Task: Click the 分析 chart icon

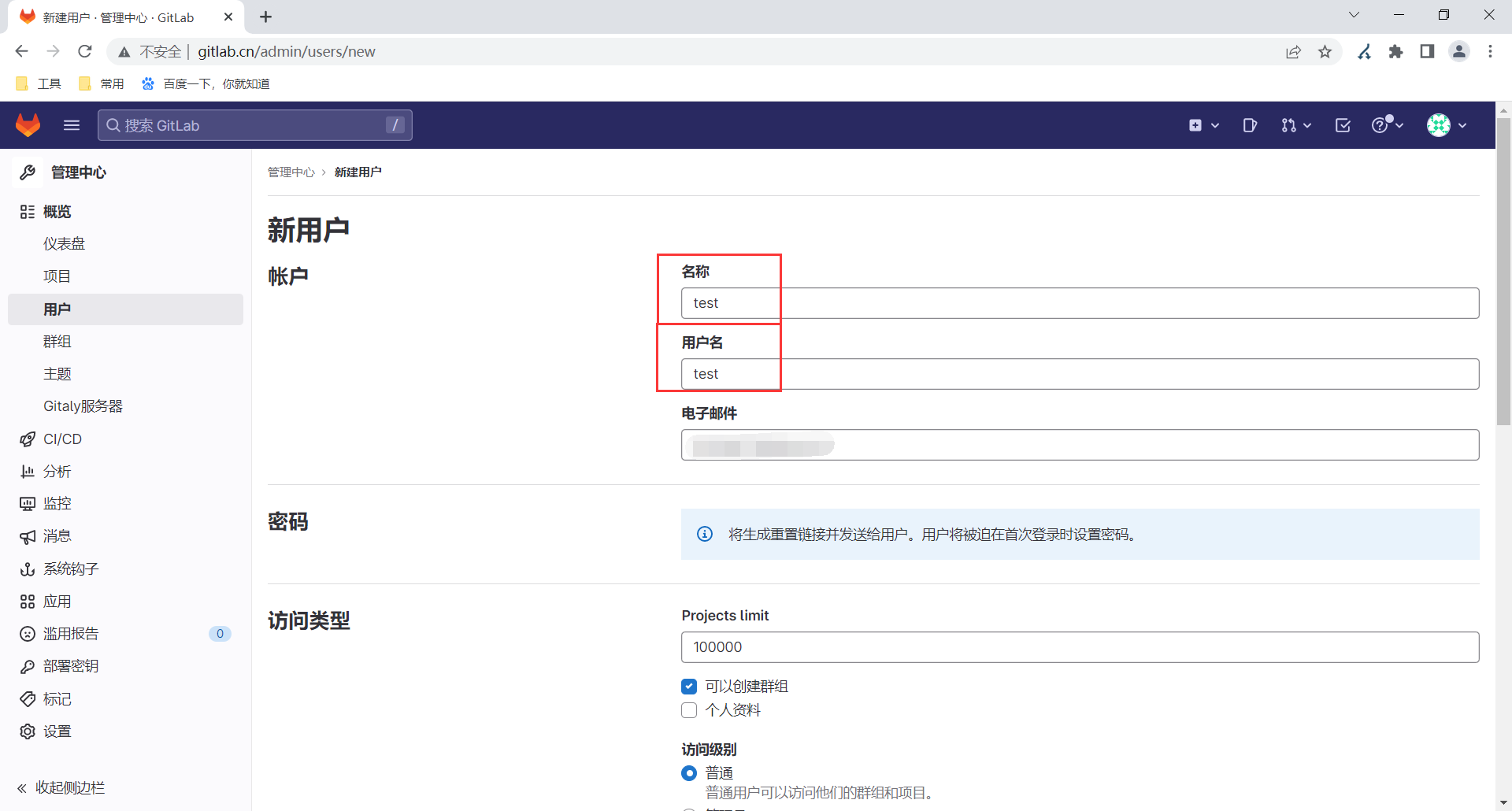Action: [28, 472]
